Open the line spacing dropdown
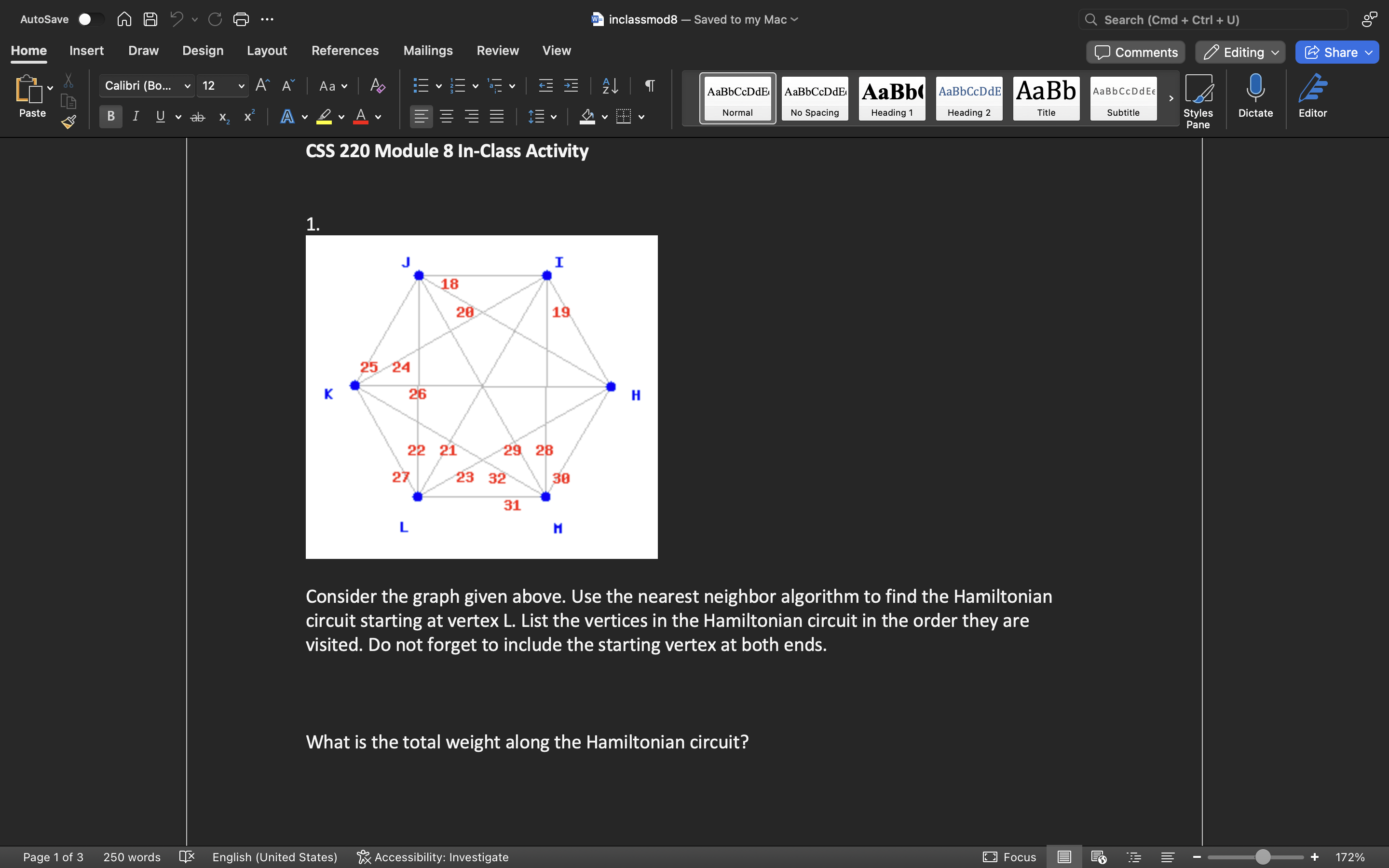The image size is (1389, 868). point(542,117)
